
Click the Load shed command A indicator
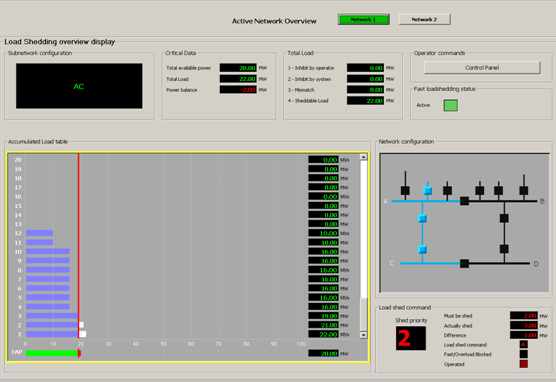point(523,344)
